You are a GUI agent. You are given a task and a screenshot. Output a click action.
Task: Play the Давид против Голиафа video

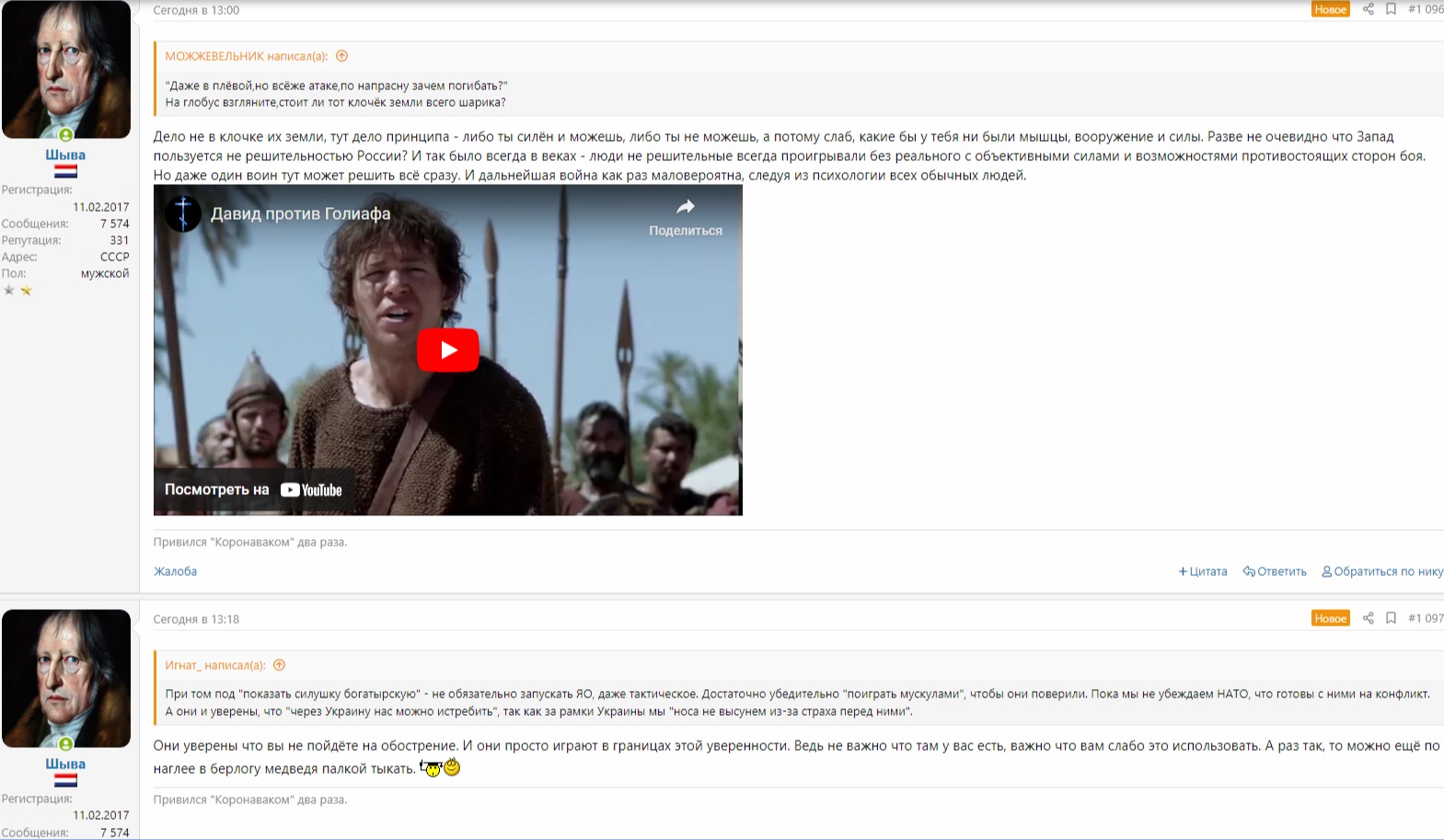pyautogui.click(x=448, y=350)
